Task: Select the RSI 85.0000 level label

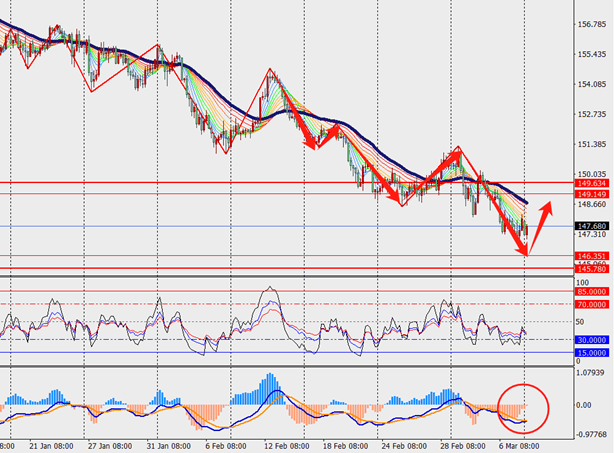Action: [x=592, y=291]
